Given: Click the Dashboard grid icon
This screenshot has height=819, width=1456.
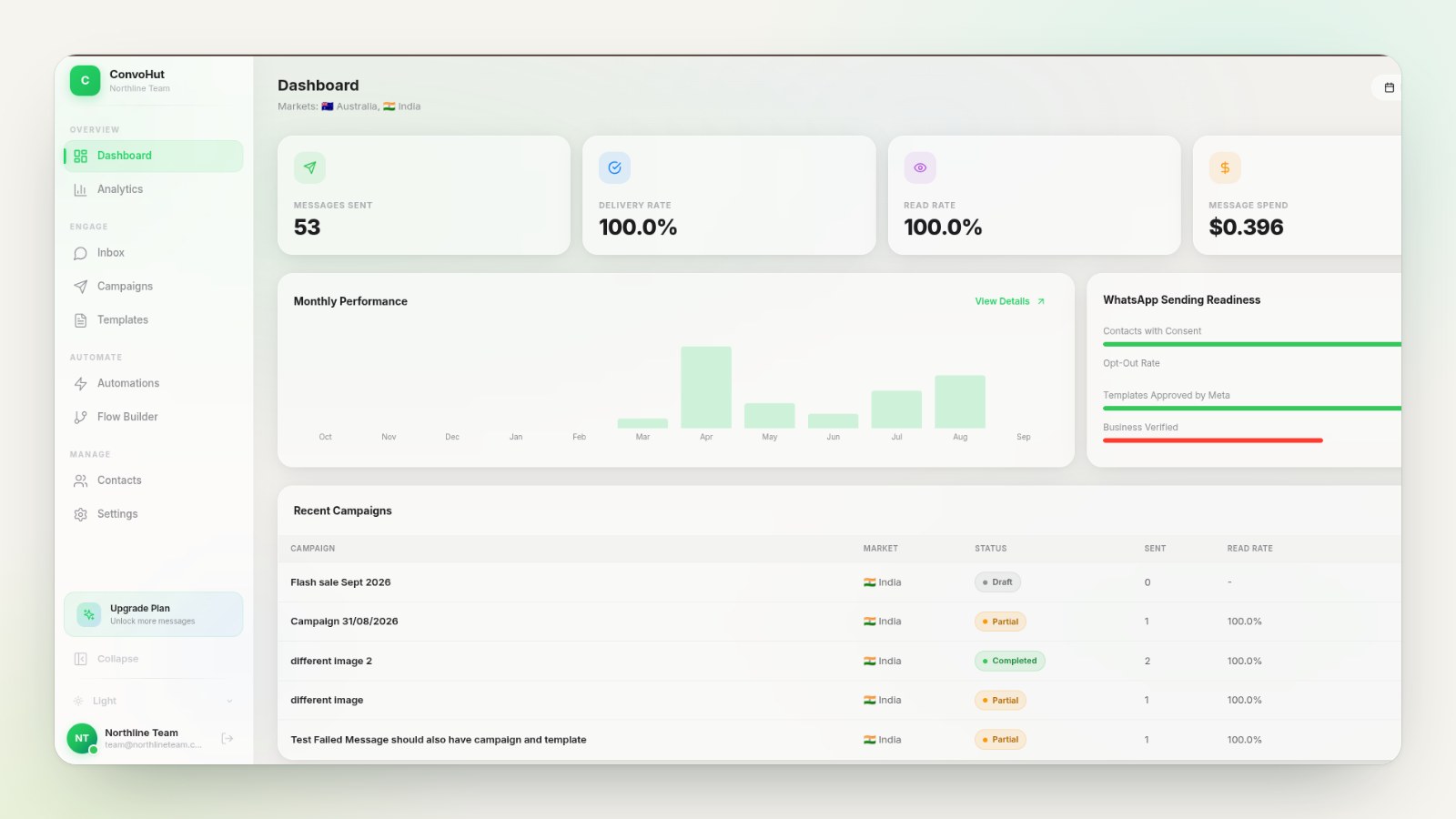Looking at the screenshot, I should pos(80,156).
